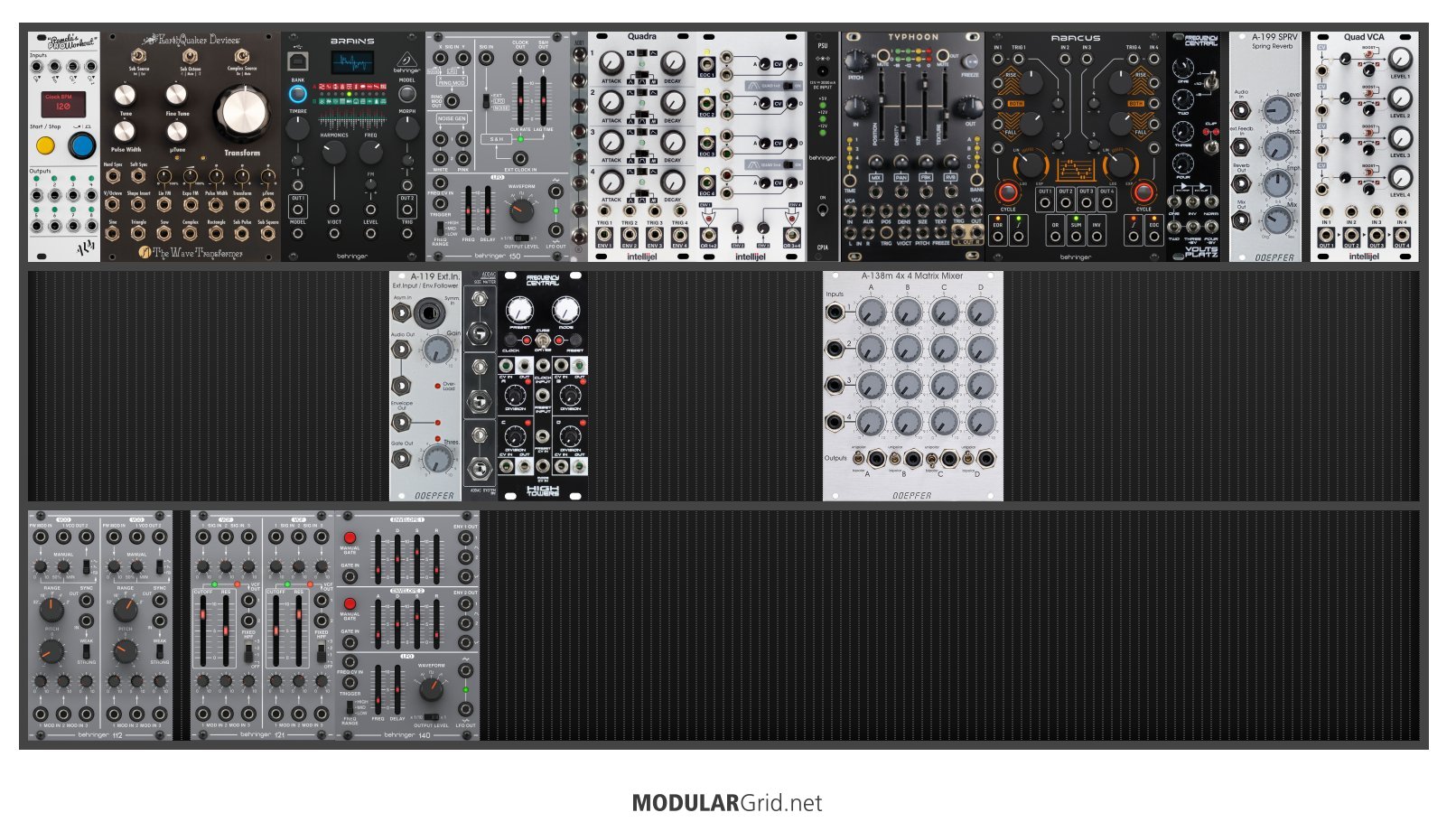
Task: Click the PITCH knob on Typhoon
Action: (x=855, y=61)
